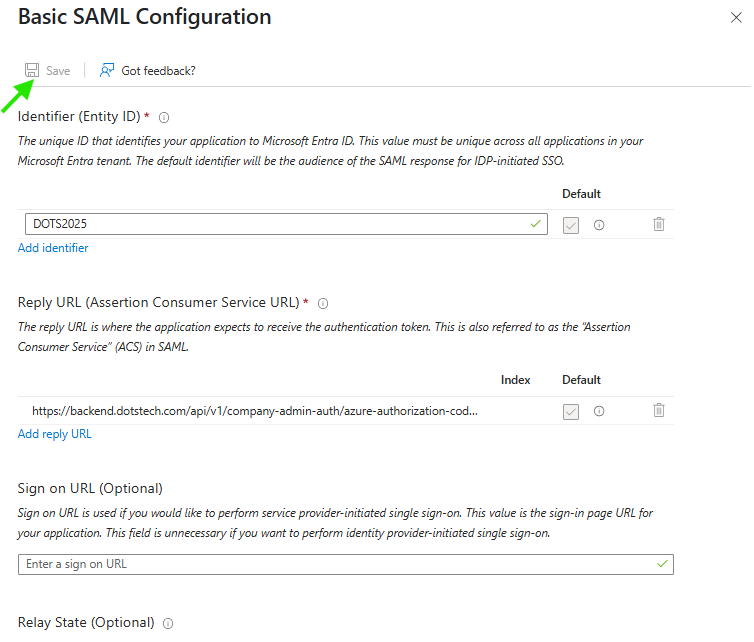Image resolution: width=754 pixels, height=642 pixels.
Task: Click the Enter a sign on URL field
Action: (x=340, y=564)
